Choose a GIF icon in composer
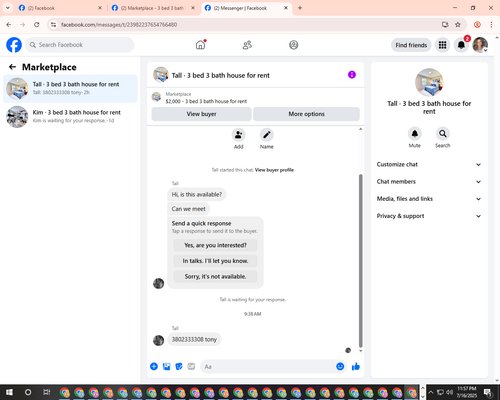The height and width of the screenshot is (400, 500). click(191, 366)
